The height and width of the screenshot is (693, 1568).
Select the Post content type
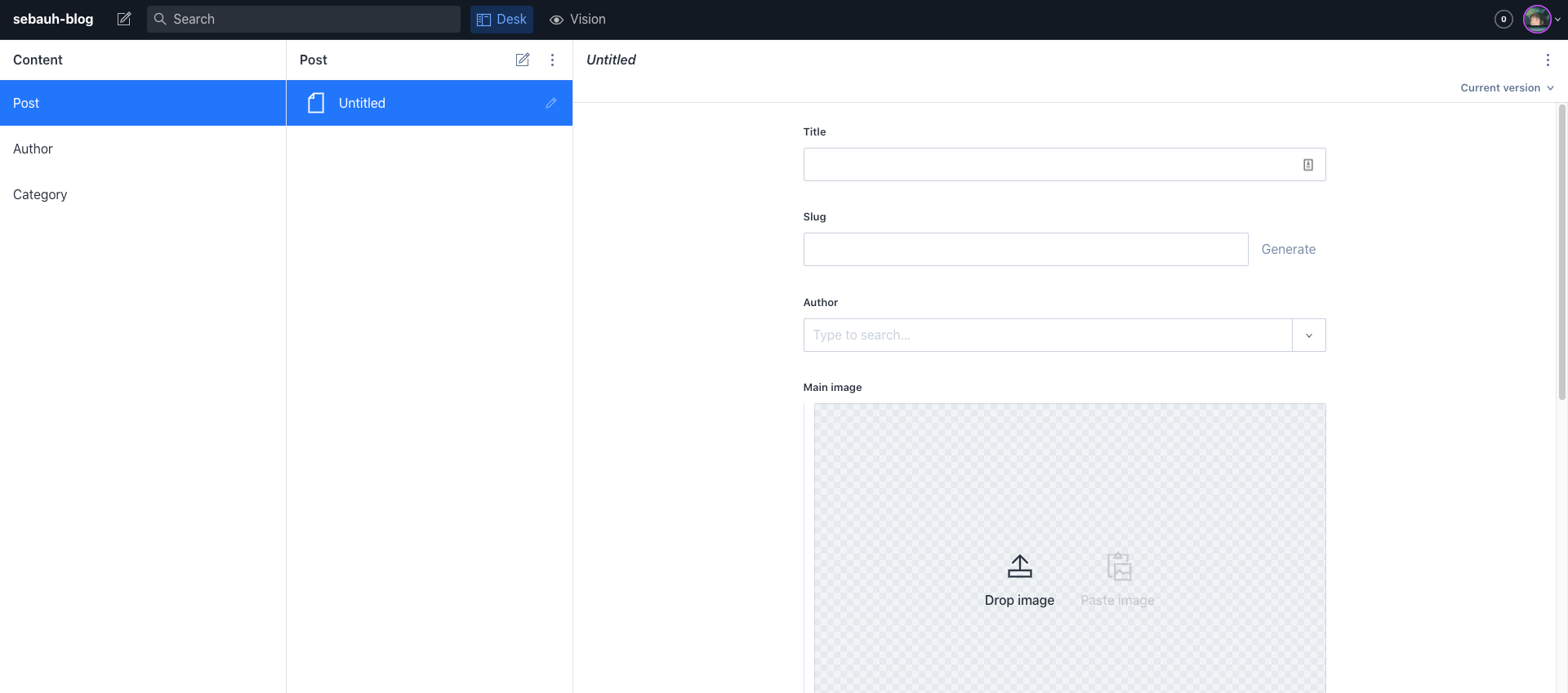26,103
